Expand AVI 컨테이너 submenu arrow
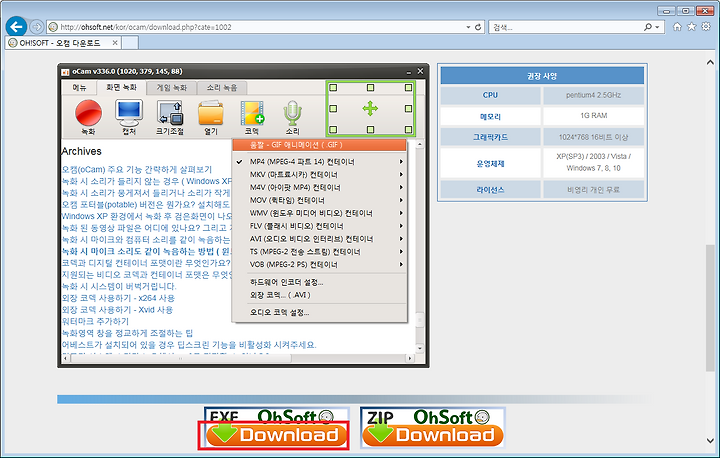Screen dimensions: 720x458 (x=401, y=239)
